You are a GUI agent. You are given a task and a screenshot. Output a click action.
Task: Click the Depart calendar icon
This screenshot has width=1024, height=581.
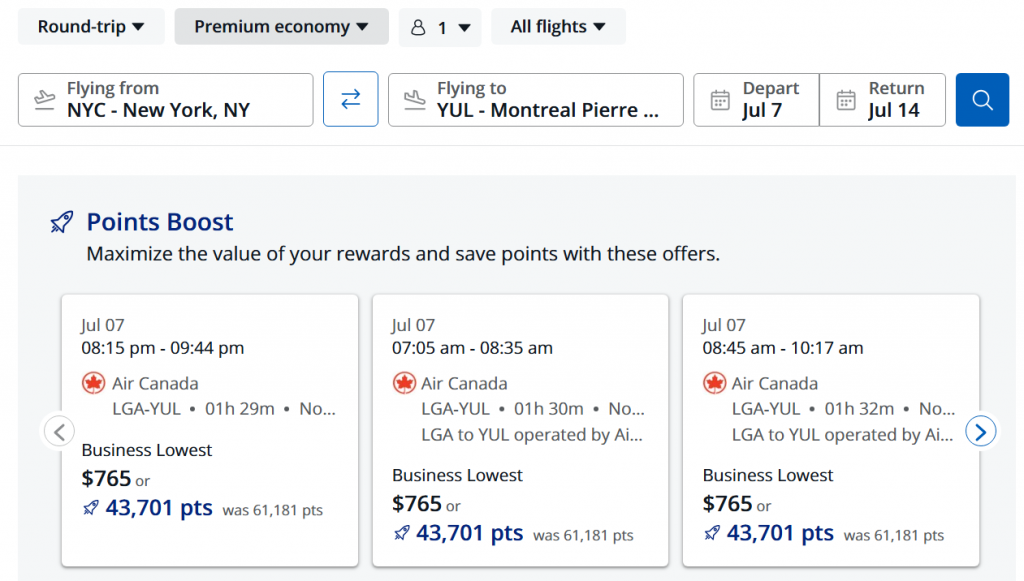click(720, 100)
